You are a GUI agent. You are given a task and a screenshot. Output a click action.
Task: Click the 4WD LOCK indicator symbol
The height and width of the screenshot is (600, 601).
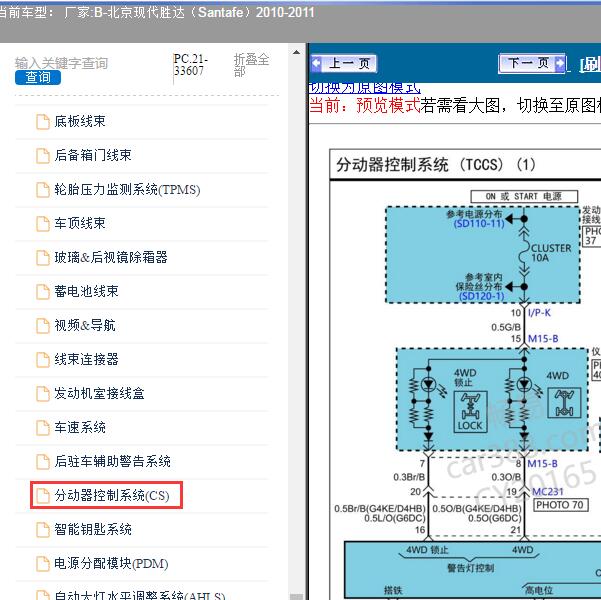click(x=470, y=412)
